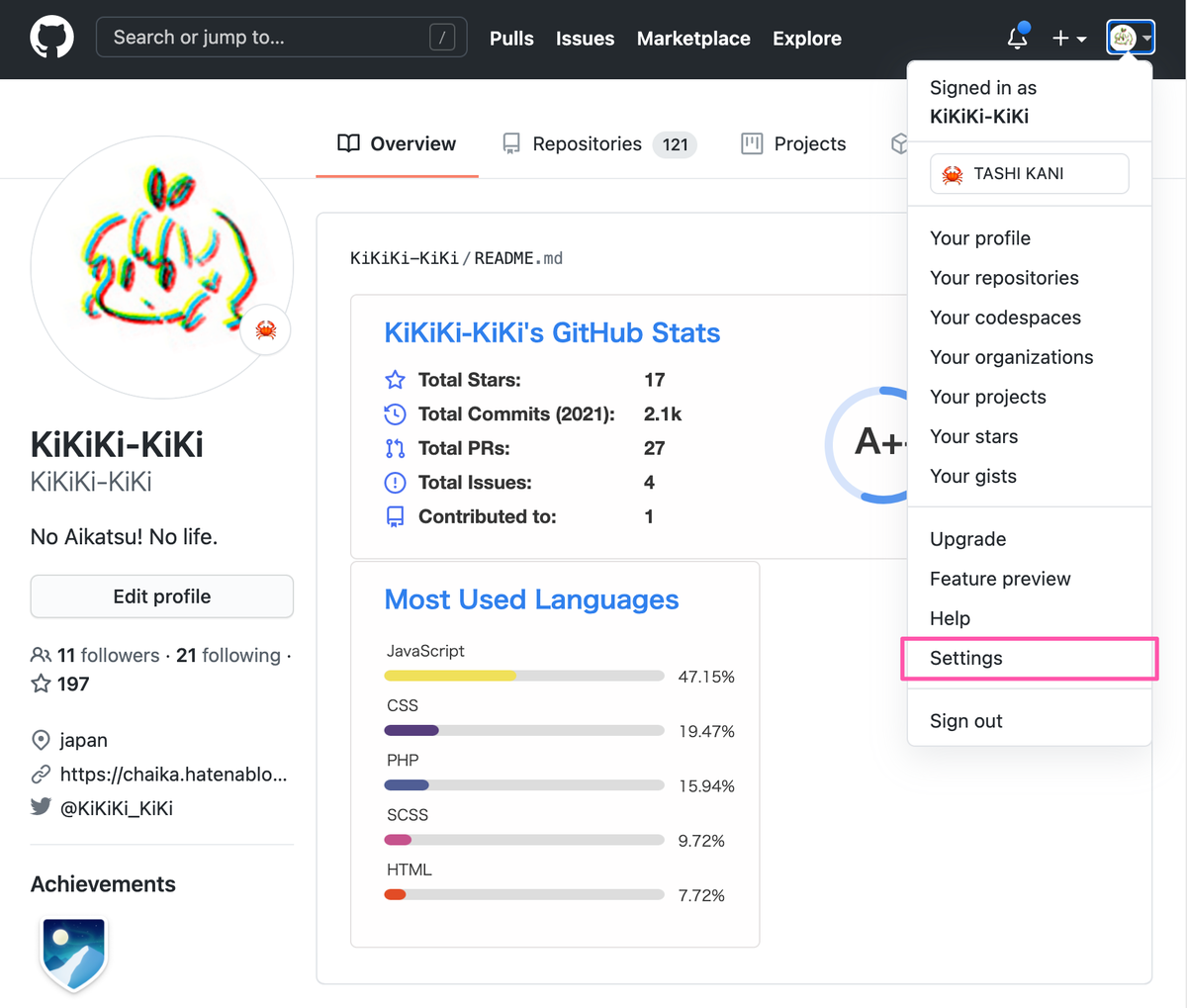Open Settings from the user menu
The width and height of the screenshot is (1187, 1008).
point(1029,658)
